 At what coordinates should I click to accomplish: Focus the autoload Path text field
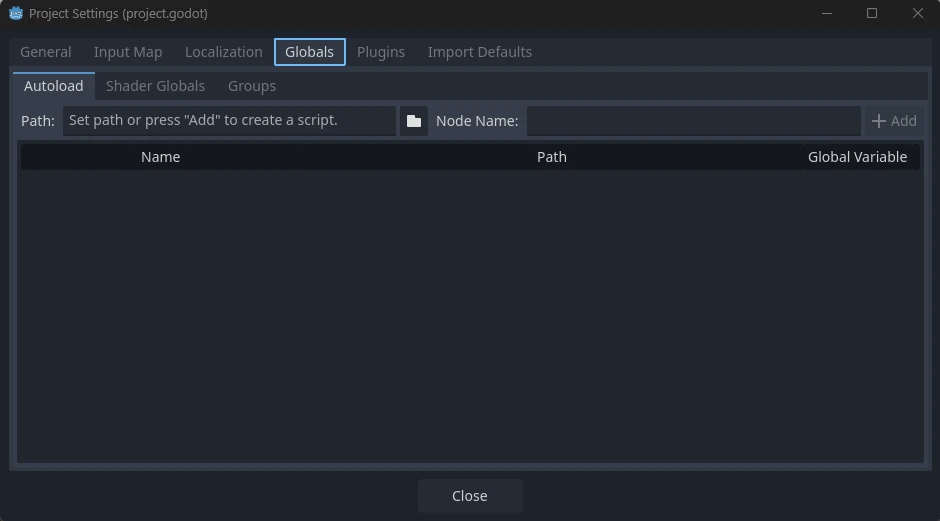(x=229, y=121)
